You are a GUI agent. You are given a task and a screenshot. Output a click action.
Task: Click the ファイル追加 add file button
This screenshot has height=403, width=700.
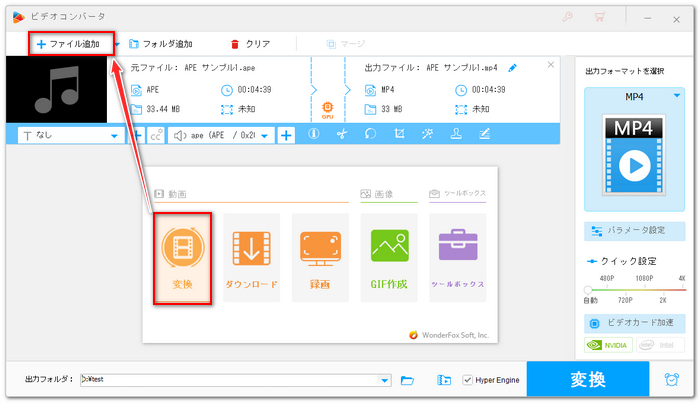pos(68,44)
